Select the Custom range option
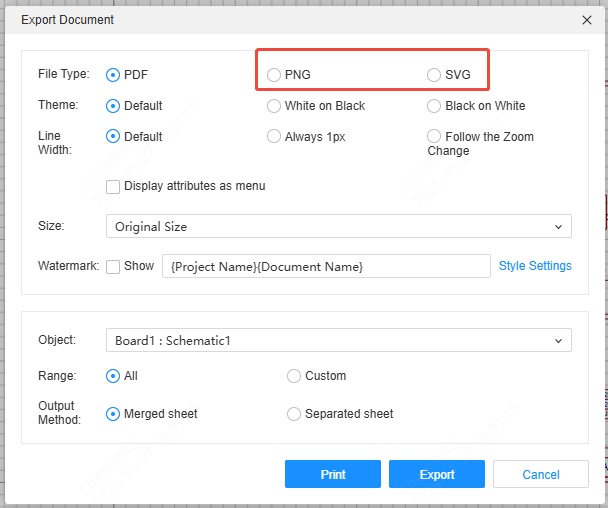Image resolution: width=608 pixels, height=508 pixels. click(294, 376)
